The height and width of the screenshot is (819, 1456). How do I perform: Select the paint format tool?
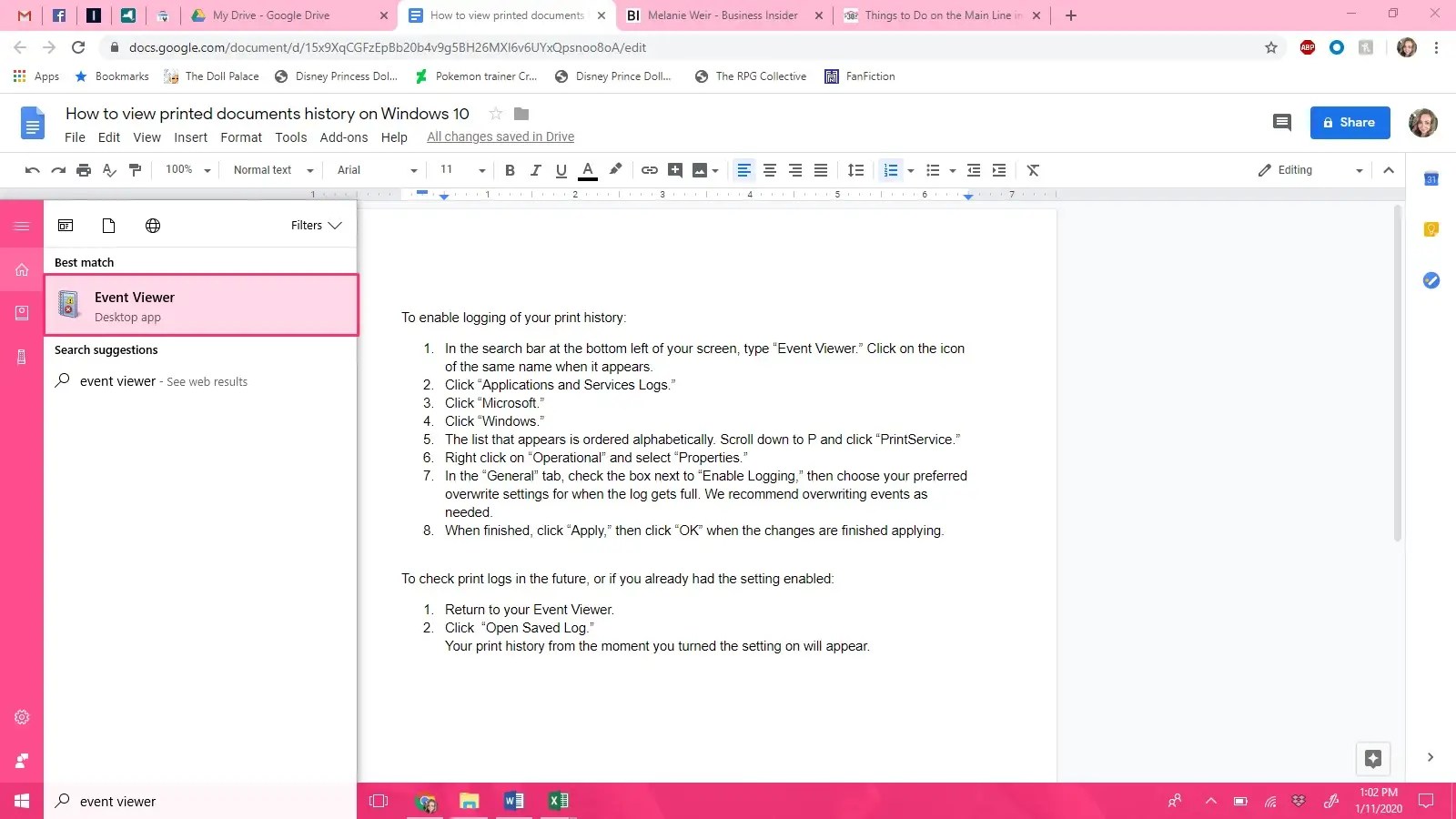pos(135,170)
